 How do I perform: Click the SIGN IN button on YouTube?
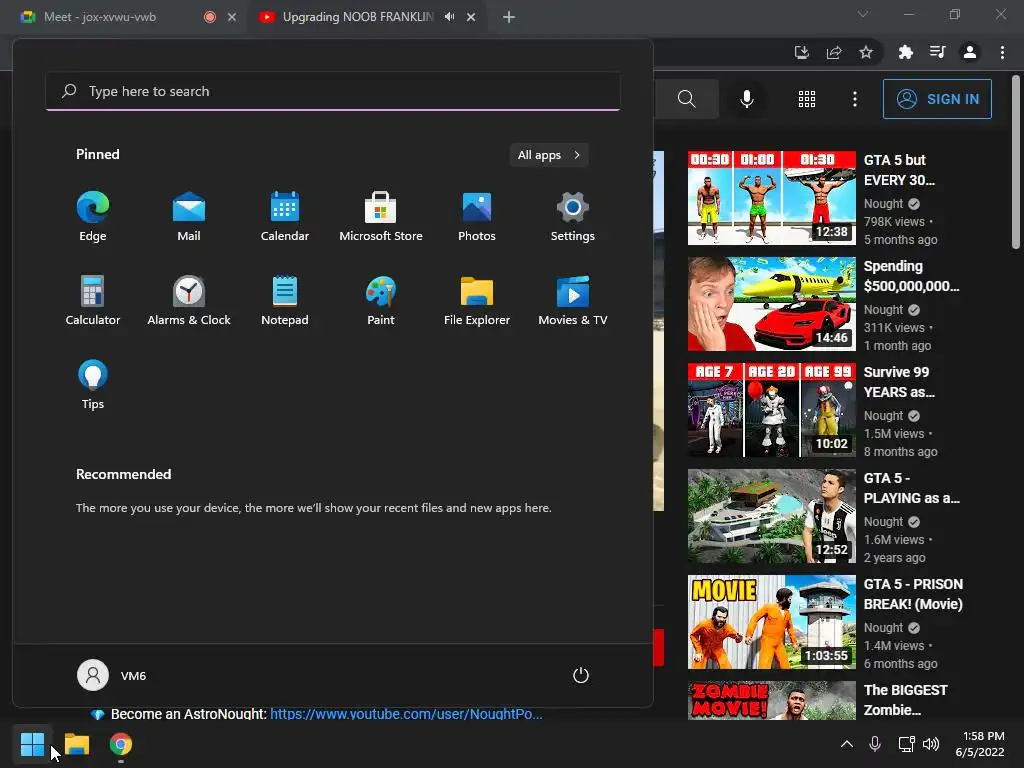(x=937, y=99)
